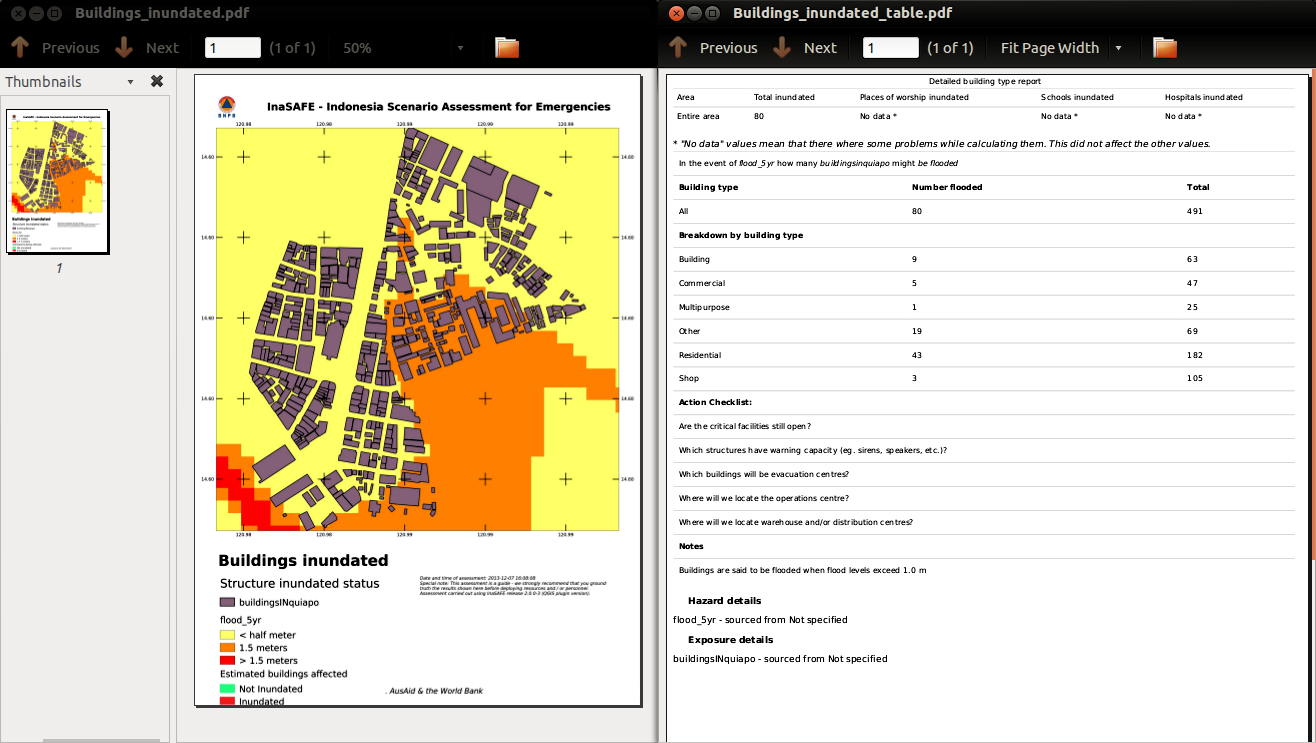
Task: Open 50% zoom dropdown in left window
Action: pos(404,47)
